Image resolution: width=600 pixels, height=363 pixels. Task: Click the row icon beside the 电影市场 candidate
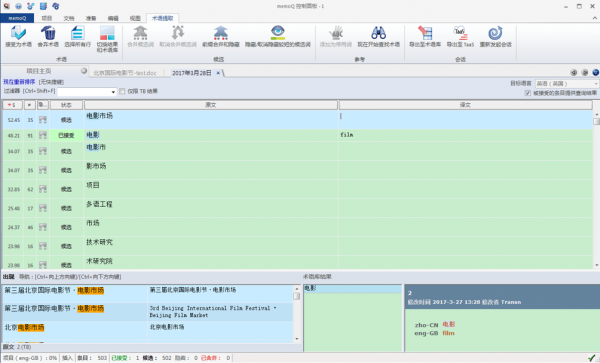pyautogui.click(x=43, y=120)
